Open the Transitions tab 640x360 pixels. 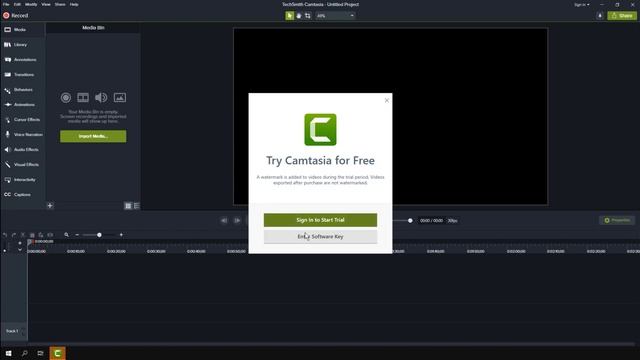22,75
